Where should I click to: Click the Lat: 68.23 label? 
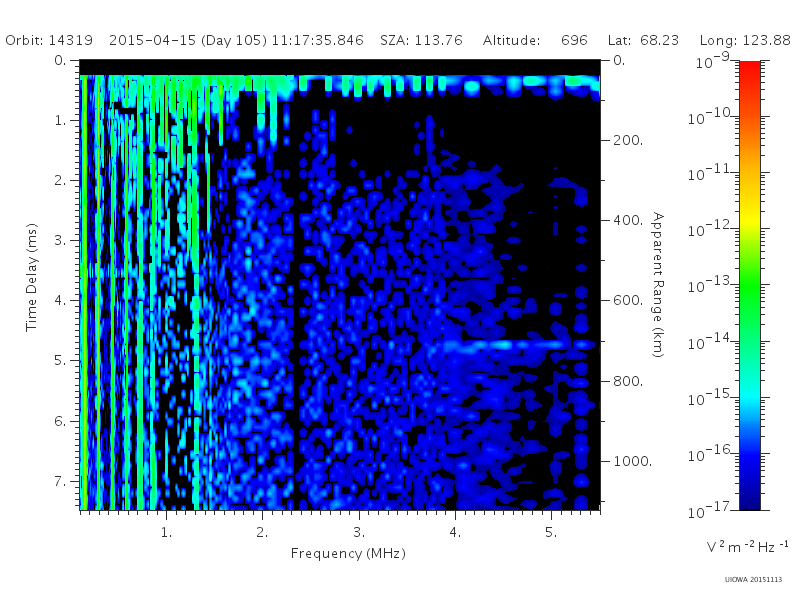[x=643, y=40]
